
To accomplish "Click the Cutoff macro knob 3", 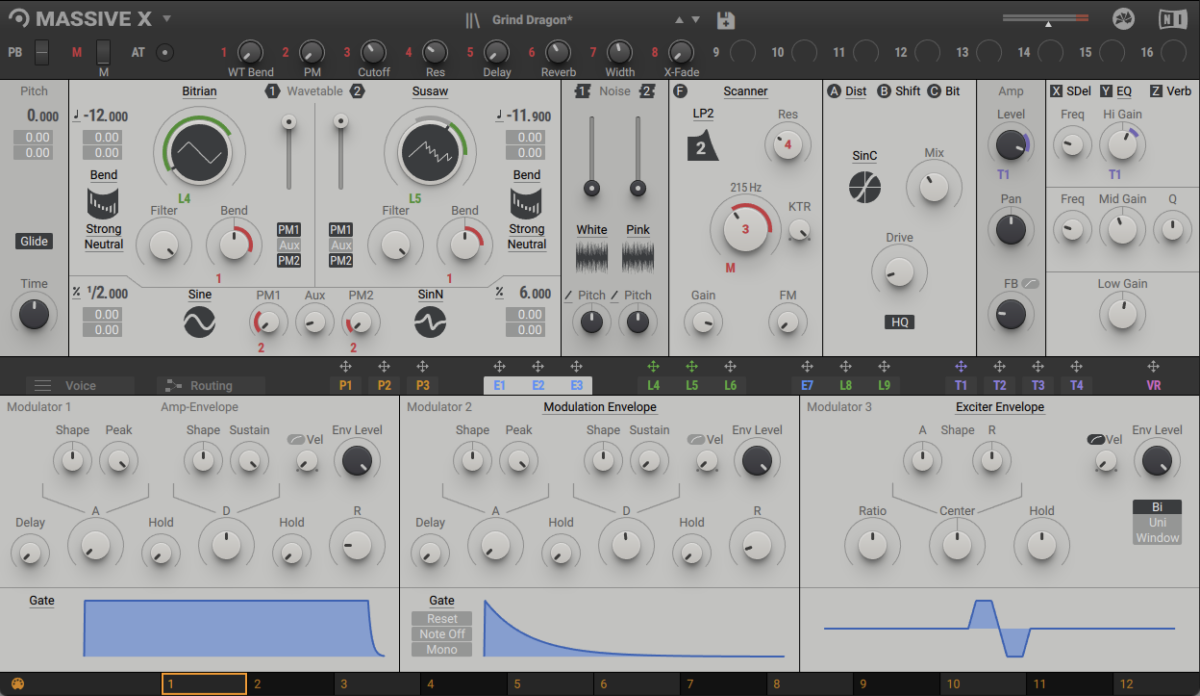I will coord(373,51).
